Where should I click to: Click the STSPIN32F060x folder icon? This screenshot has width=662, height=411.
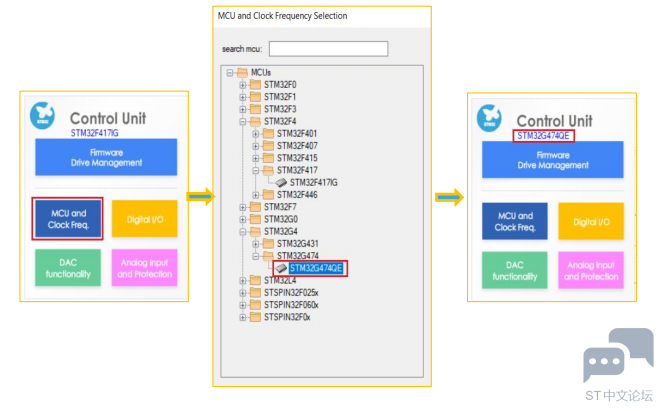[x=255, y=305]
